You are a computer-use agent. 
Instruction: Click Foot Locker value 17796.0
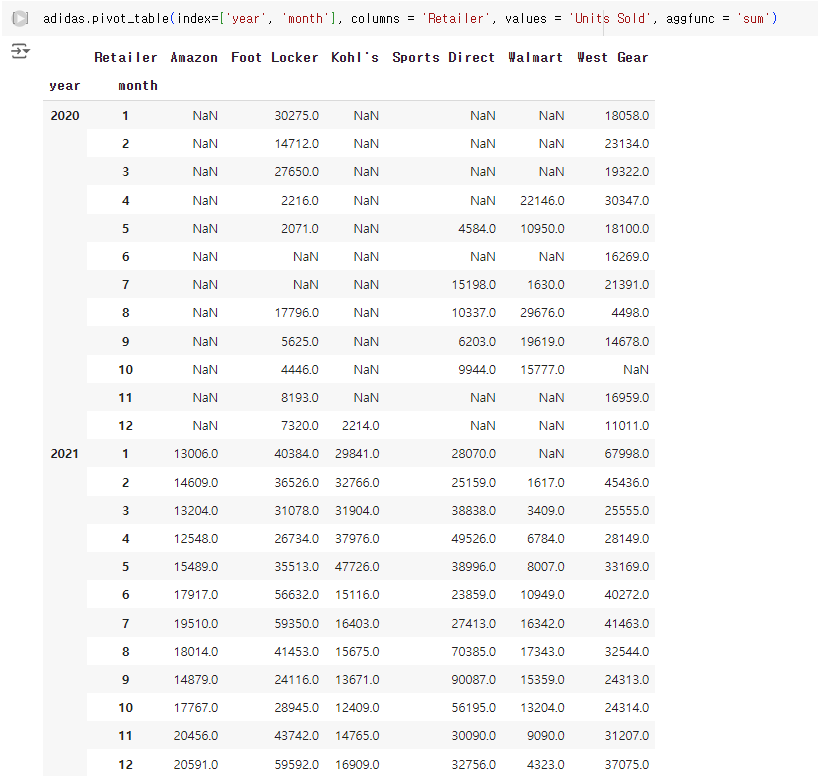pos(296,313)
